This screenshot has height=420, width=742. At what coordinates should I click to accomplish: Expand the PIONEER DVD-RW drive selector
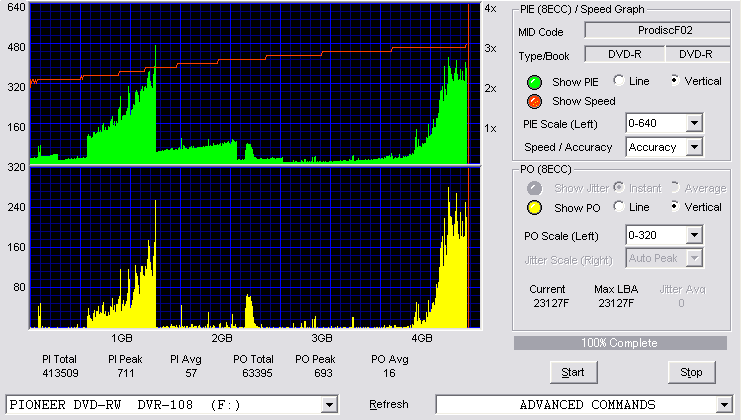coord(329,405)
